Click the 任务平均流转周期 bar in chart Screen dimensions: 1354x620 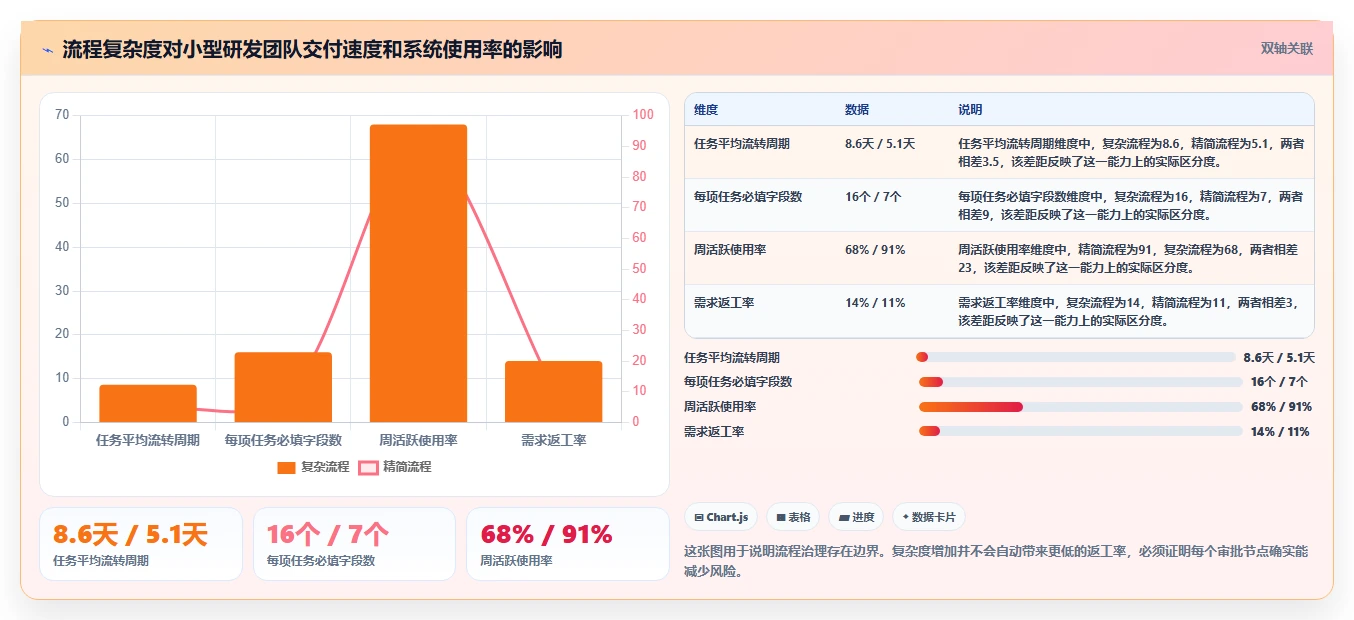(148, 403)
